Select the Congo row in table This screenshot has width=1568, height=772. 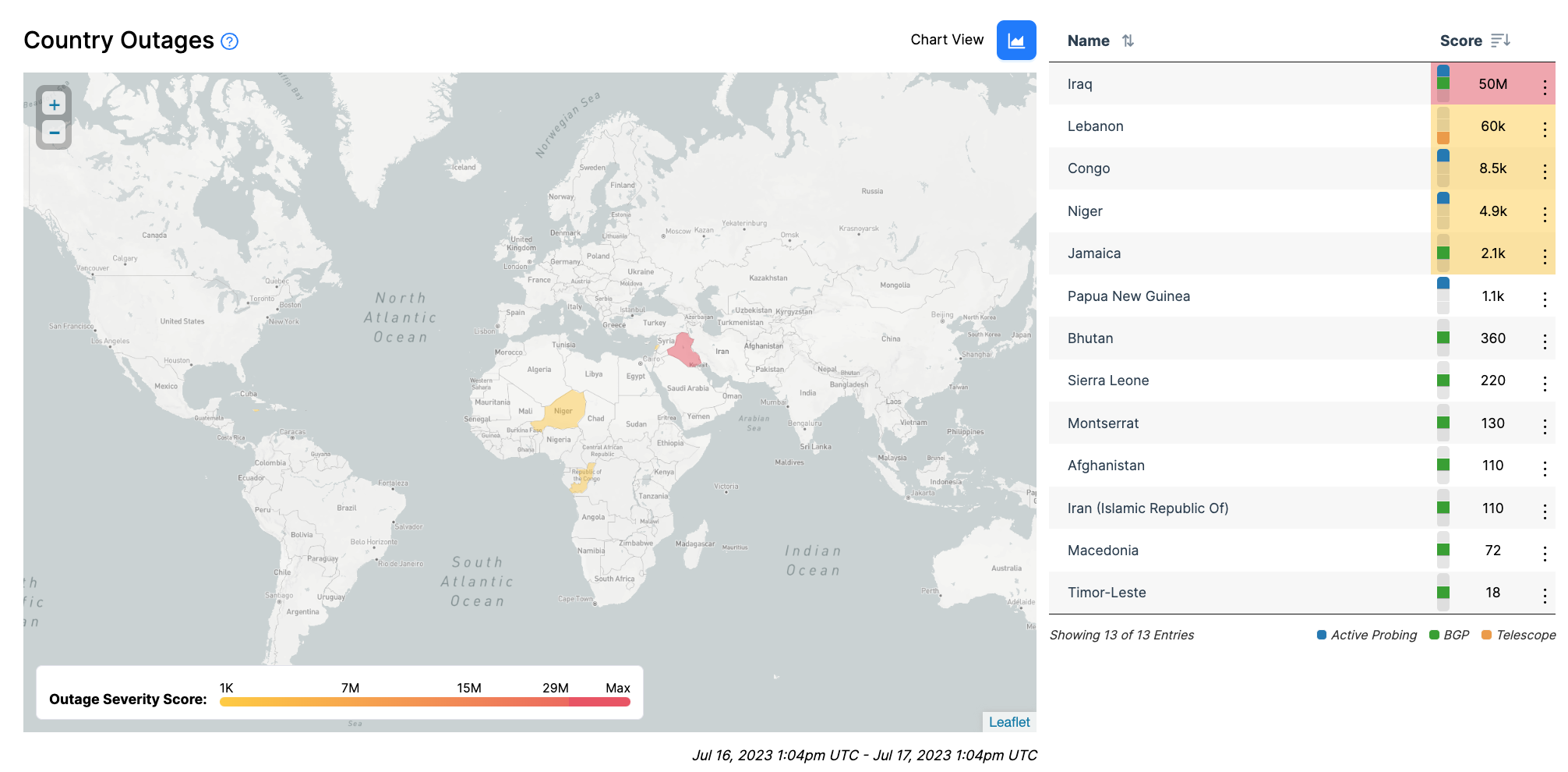1088,168
